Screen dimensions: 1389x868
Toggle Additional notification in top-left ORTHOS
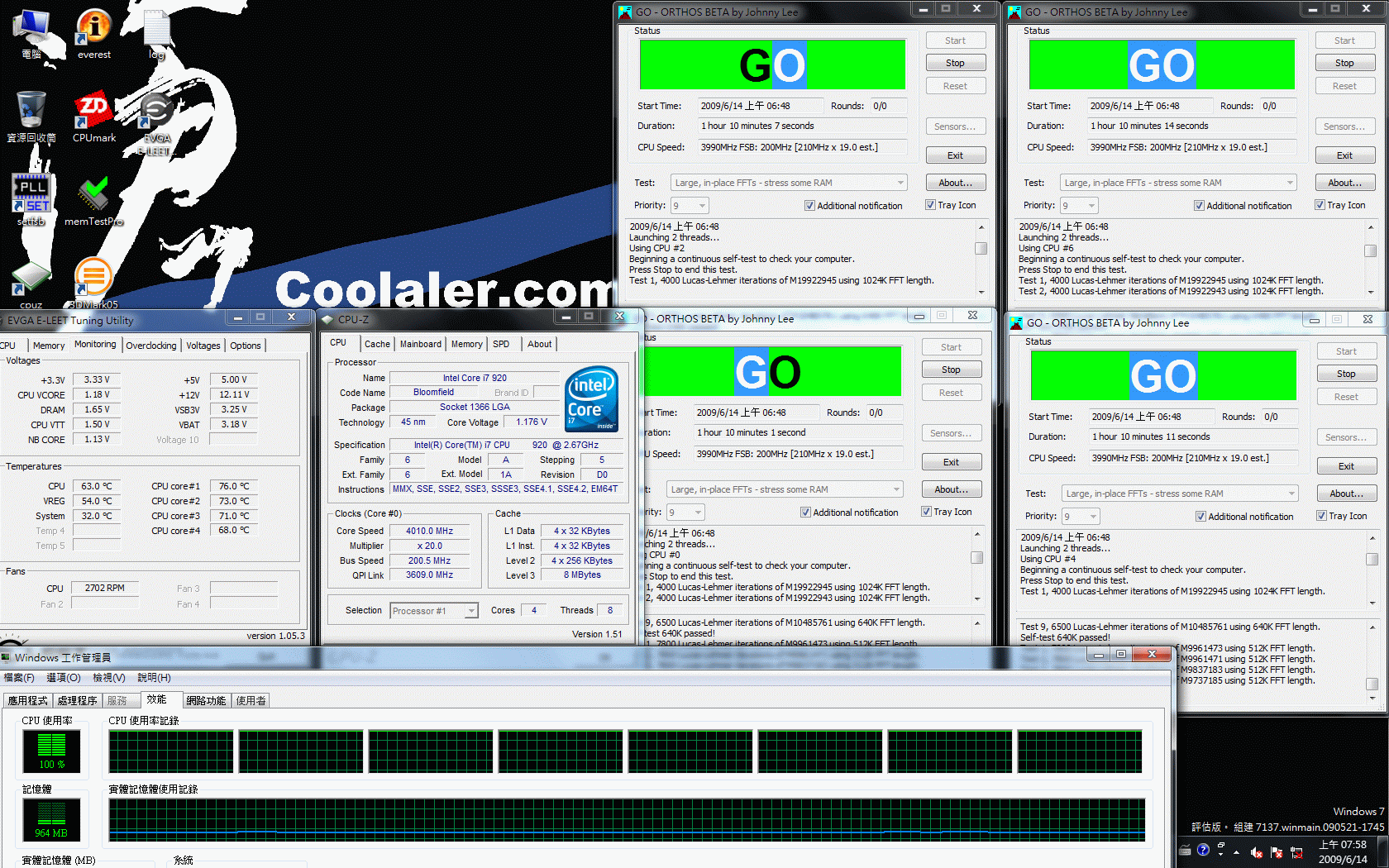coord(809,206)
